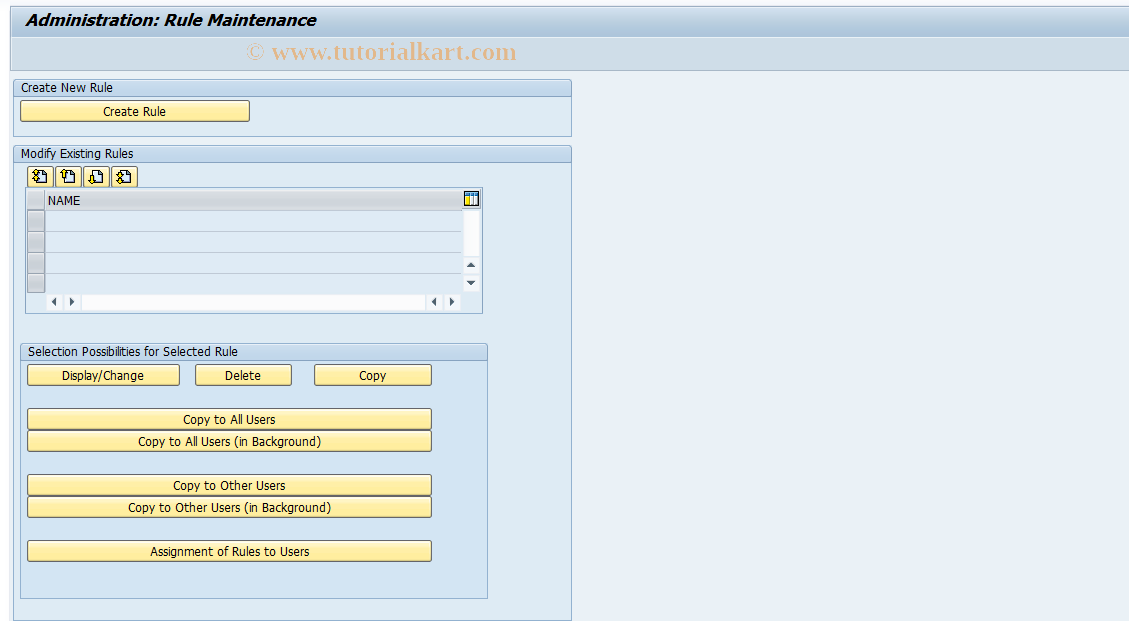Click the horizontal scrollbar track of the rules table

click(253, 302)
